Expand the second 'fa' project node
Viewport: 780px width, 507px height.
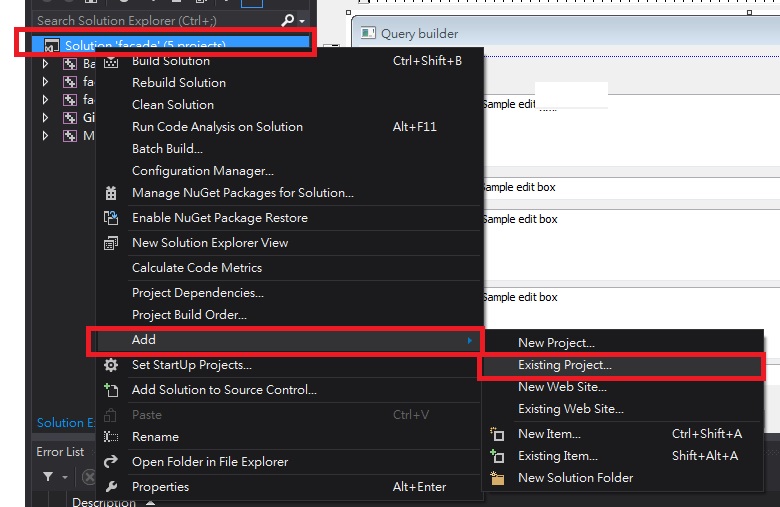(45, 100)
